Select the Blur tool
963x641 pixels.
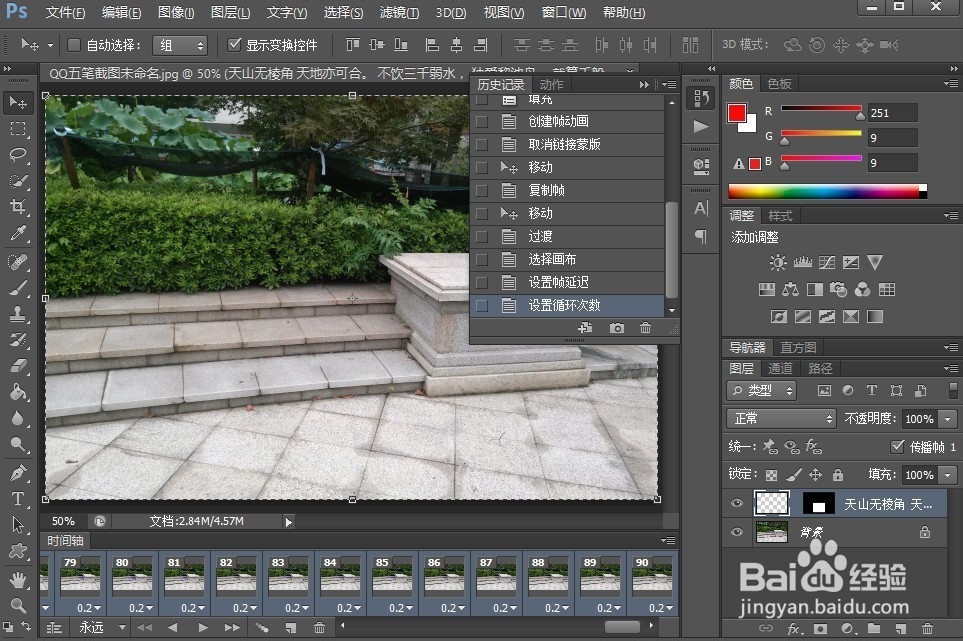[18, 418]
